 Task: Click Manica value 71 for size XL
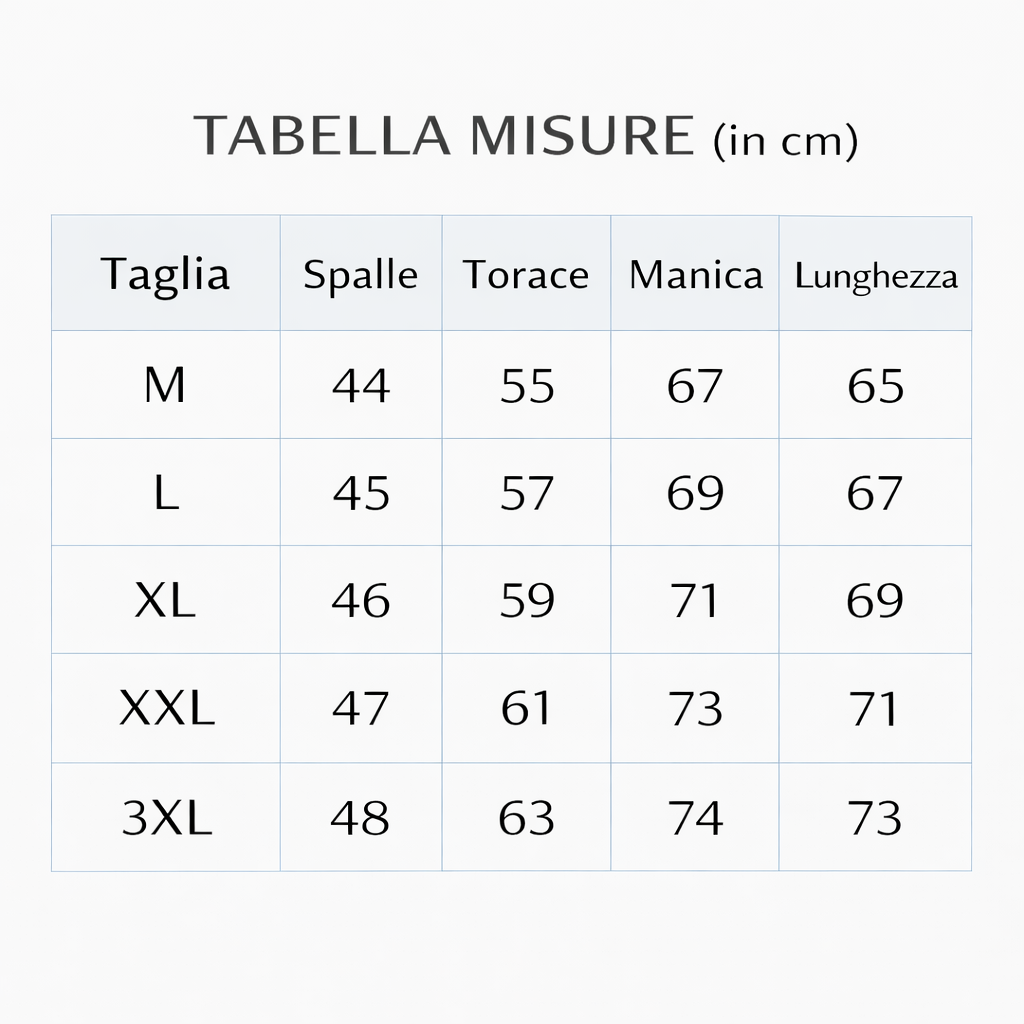[x=695, y=601]
